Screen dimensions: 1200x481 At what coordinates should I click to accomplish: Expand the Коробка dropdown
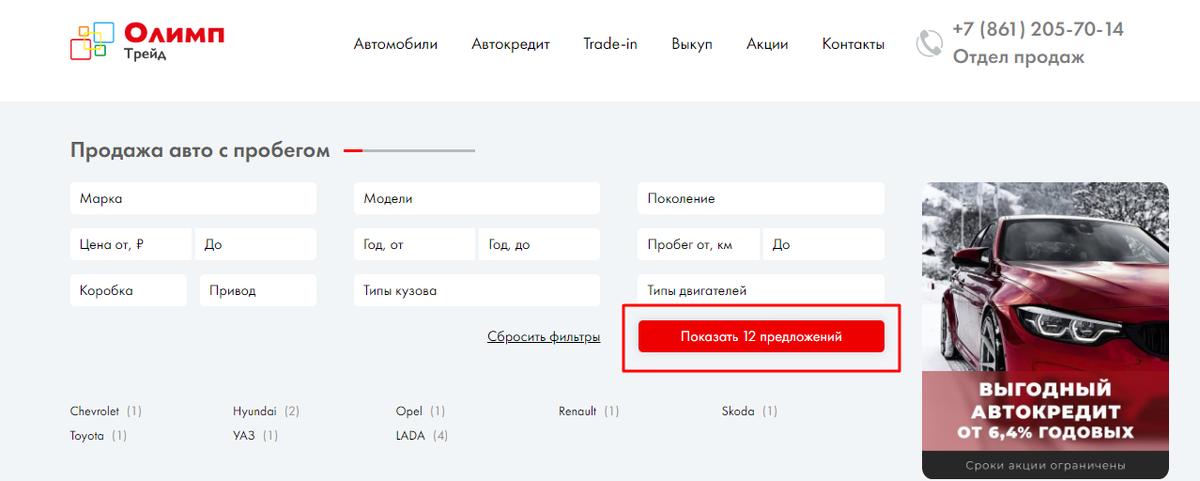pyautogui.click(x=129, y=290)
